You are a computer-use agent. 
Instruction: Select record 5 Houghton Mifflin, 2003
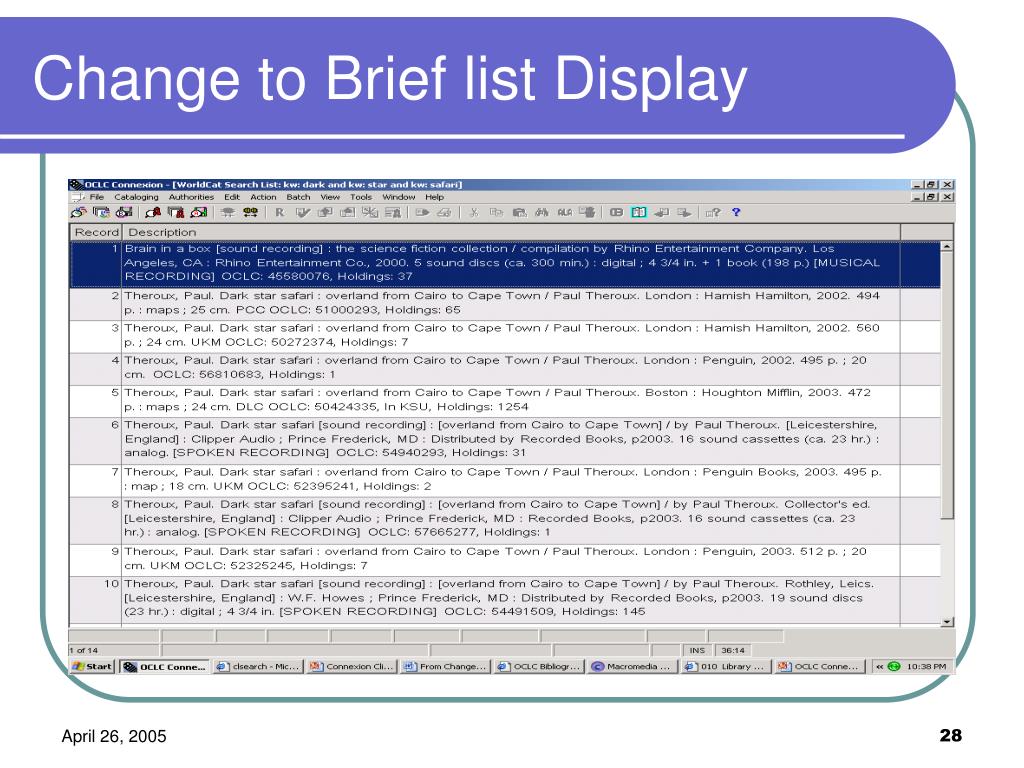click(x=505, y=401)
